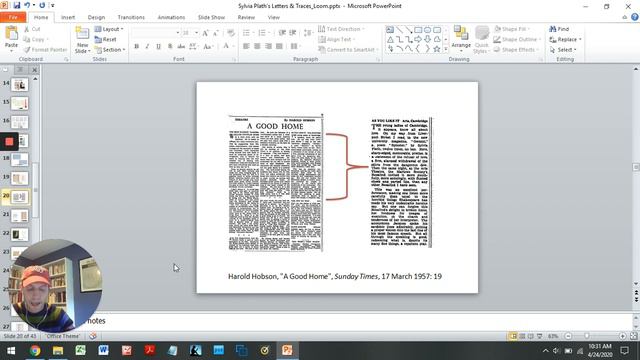
Task: Click the zoom in plus button
Action: (x=622, y=336)
